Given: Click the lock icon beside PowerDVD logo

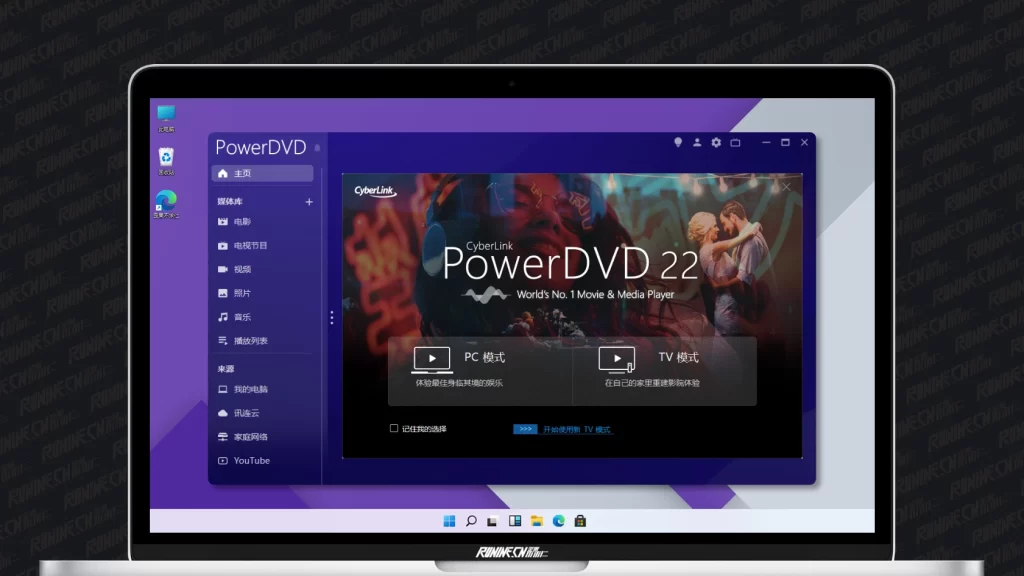Looking at the screenshot, I should tap(317, 148).
